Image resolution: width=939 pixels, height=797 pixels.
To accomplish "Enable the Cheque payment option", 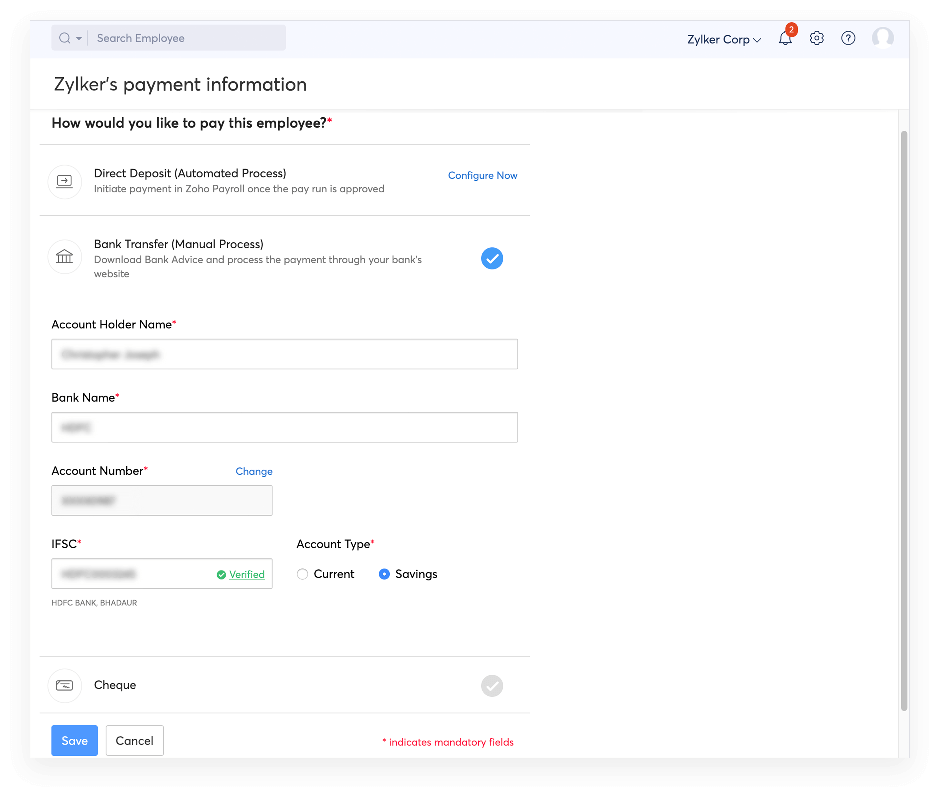I will pos(491,685).
